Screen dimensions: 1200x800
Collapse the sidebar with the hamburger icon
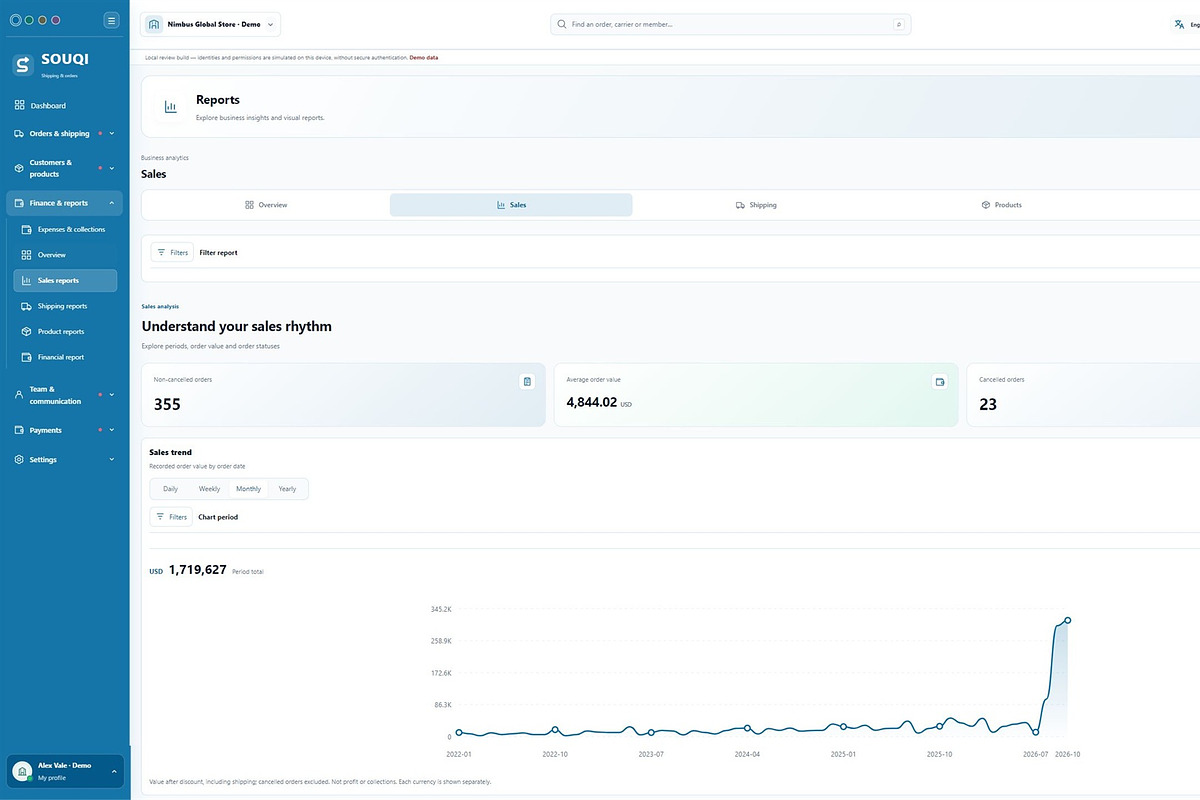point(111,20)
